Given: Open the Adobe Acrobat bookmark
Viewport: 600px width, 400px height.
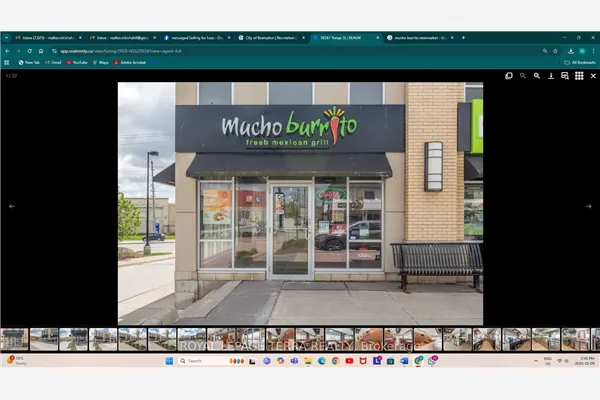Looking at the screenshot, I should click(130, 62).
